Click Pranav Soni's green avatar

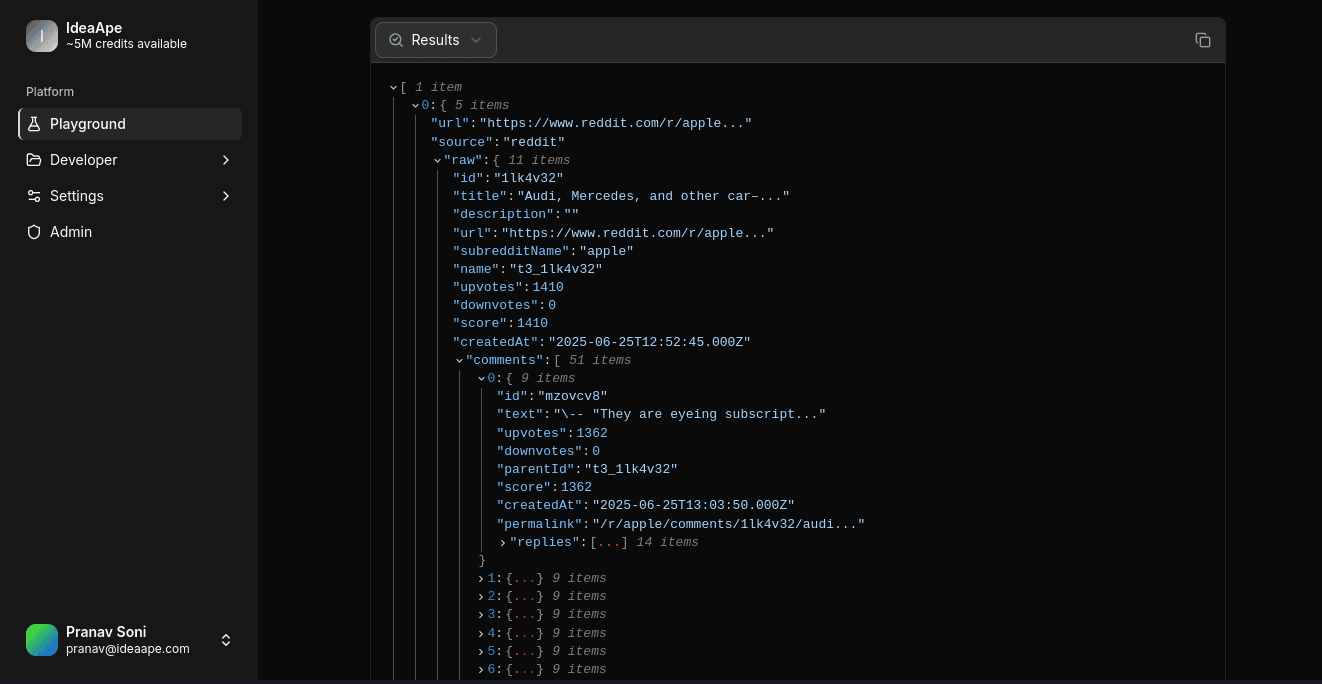tap(42, 640)
